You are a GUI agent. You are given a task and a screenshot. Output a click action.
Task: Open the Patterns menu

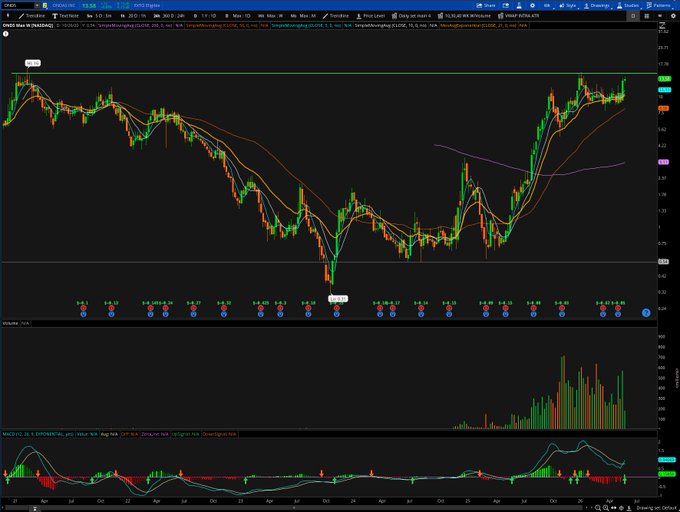tap(658, 6)
